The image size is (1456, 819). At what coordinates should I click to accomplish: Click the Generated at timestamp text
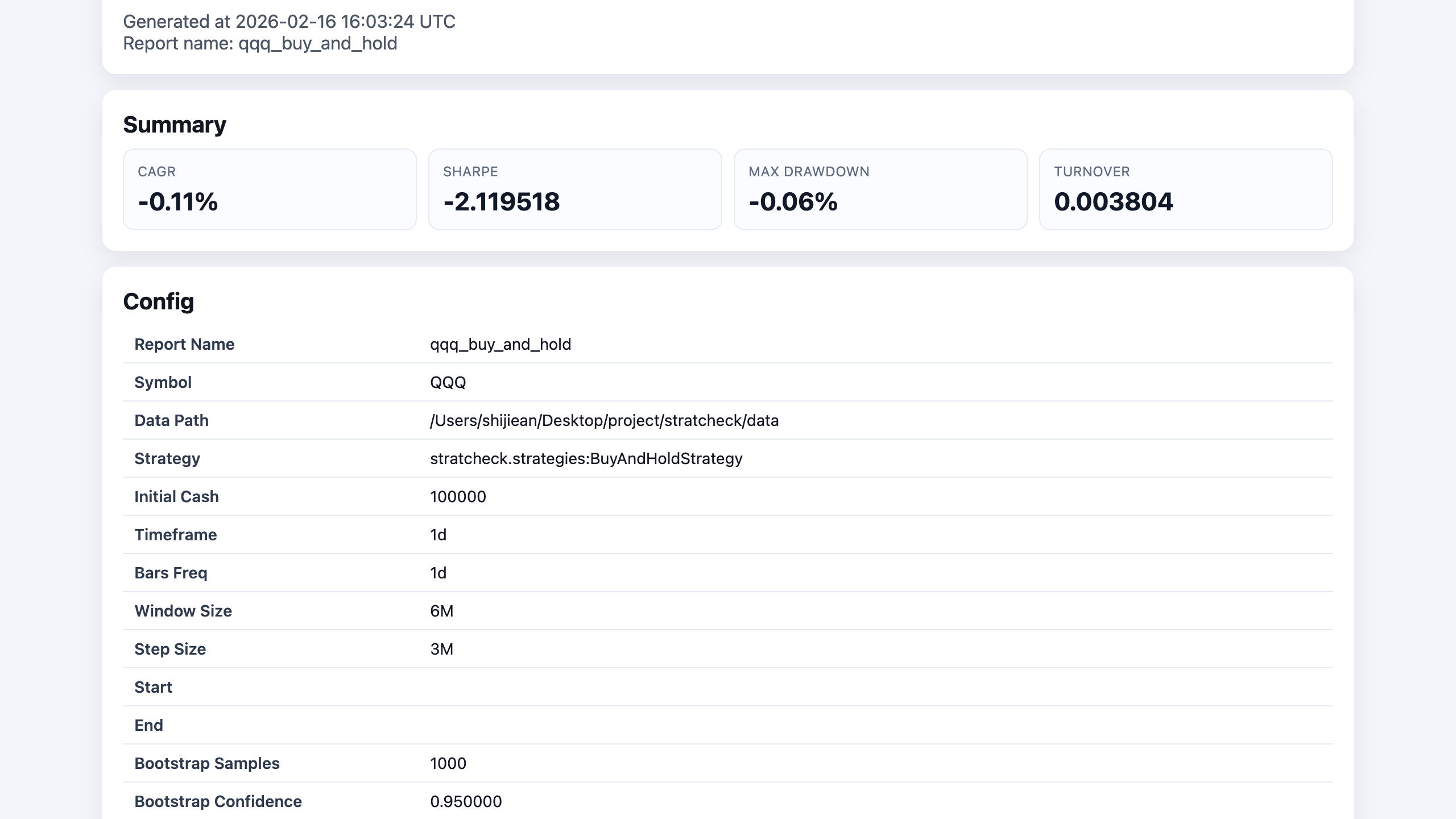(289, 22)
